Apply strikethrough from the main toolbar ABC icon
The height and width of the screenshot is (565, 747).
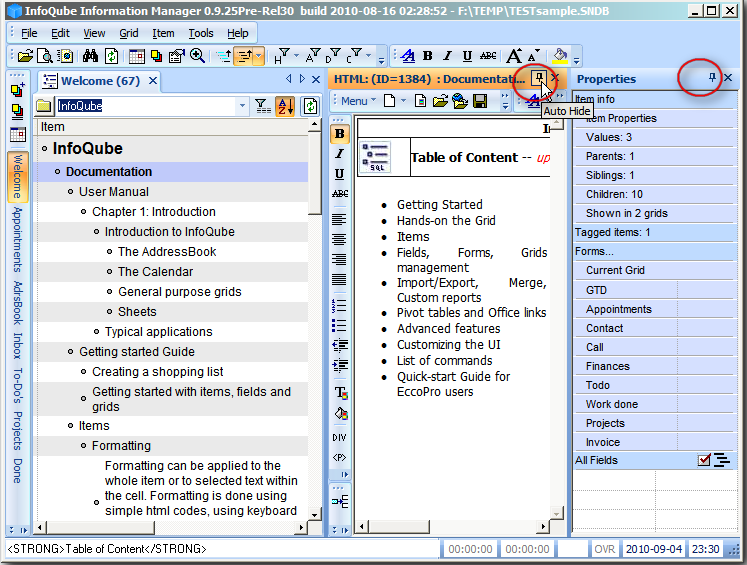(488, 56)
